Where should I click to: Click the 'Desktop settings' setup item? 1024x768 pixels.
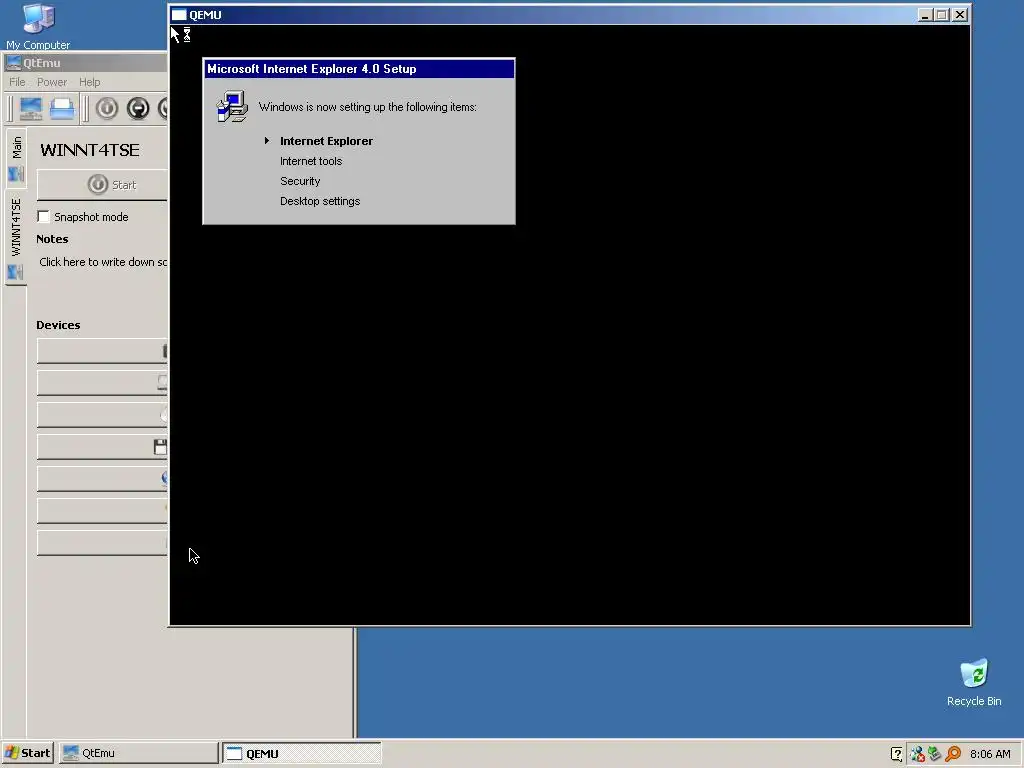[x=320, y=201]
